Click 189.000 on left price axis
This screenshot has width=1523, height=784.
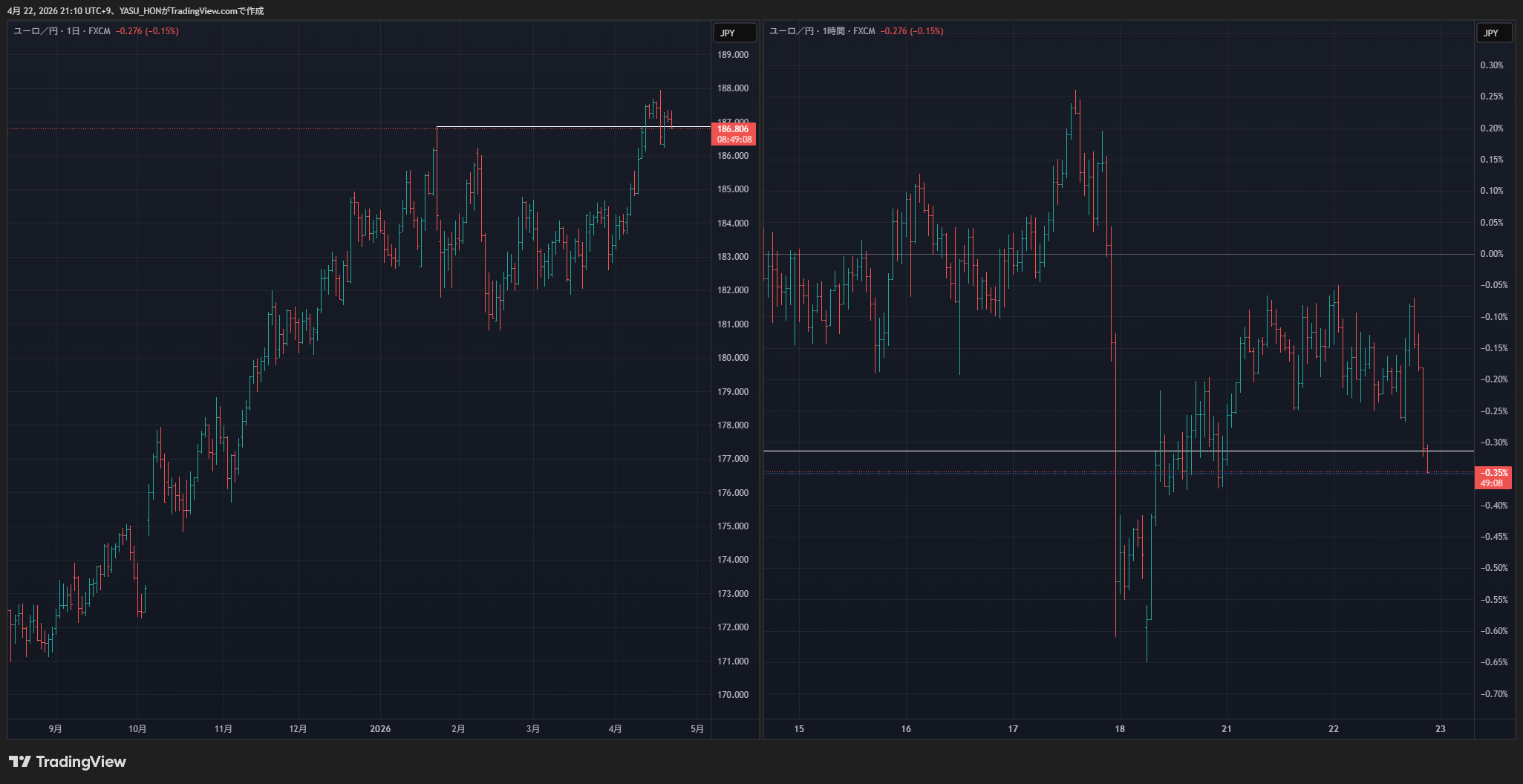click(733, 55)
